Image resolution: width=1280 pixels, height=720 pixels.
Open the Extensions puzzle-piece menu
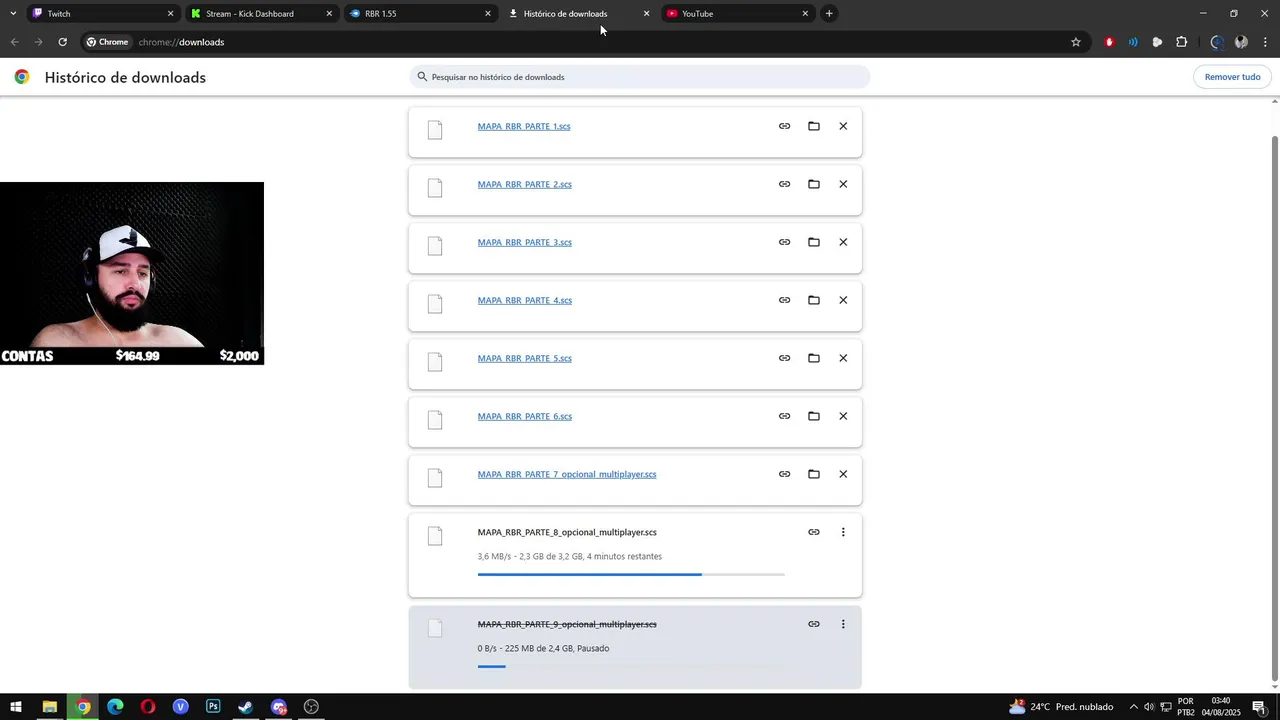[1182, 42]
